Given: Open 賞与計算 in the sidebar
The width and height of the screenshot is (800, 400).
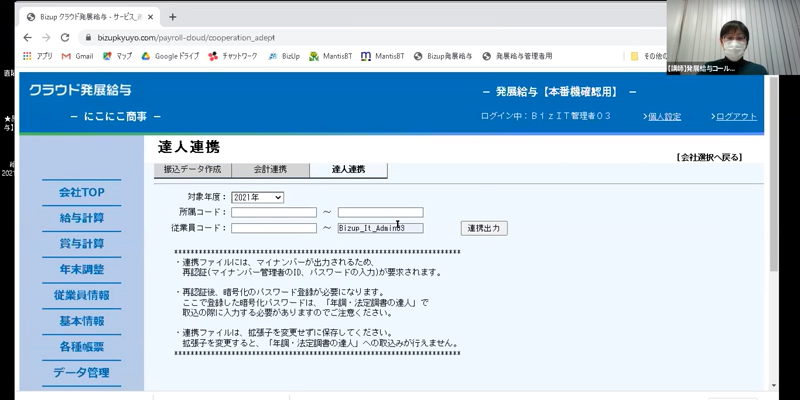Looking at the screenshot, I should pos(82,244).
